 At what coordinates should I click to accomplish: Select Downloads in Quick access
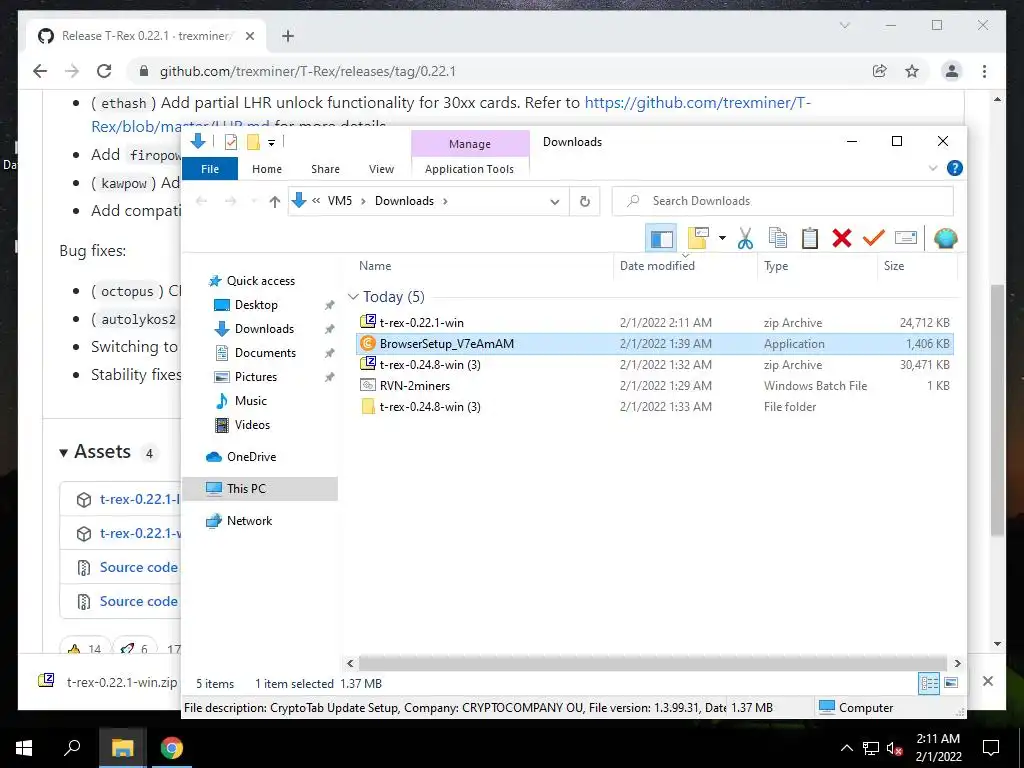tap(264, 328)
